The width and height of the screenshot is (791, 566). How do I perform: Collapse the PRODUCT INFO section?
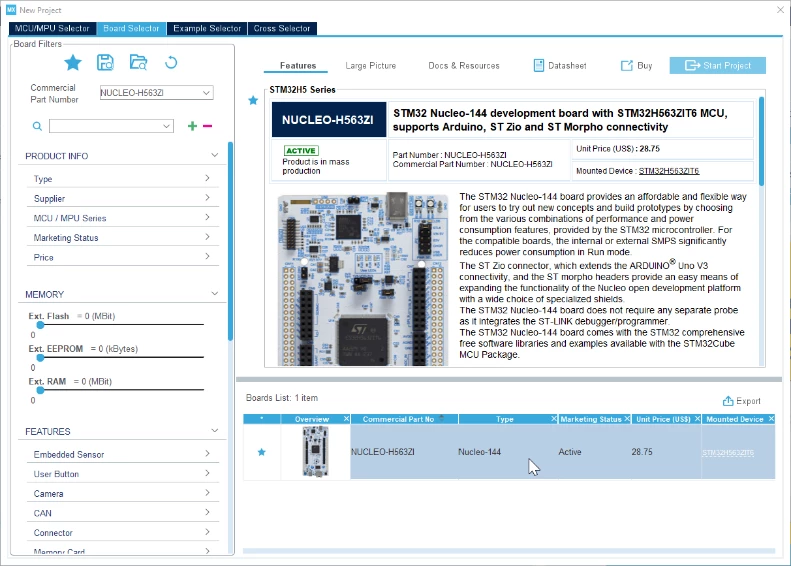[214, 155]
